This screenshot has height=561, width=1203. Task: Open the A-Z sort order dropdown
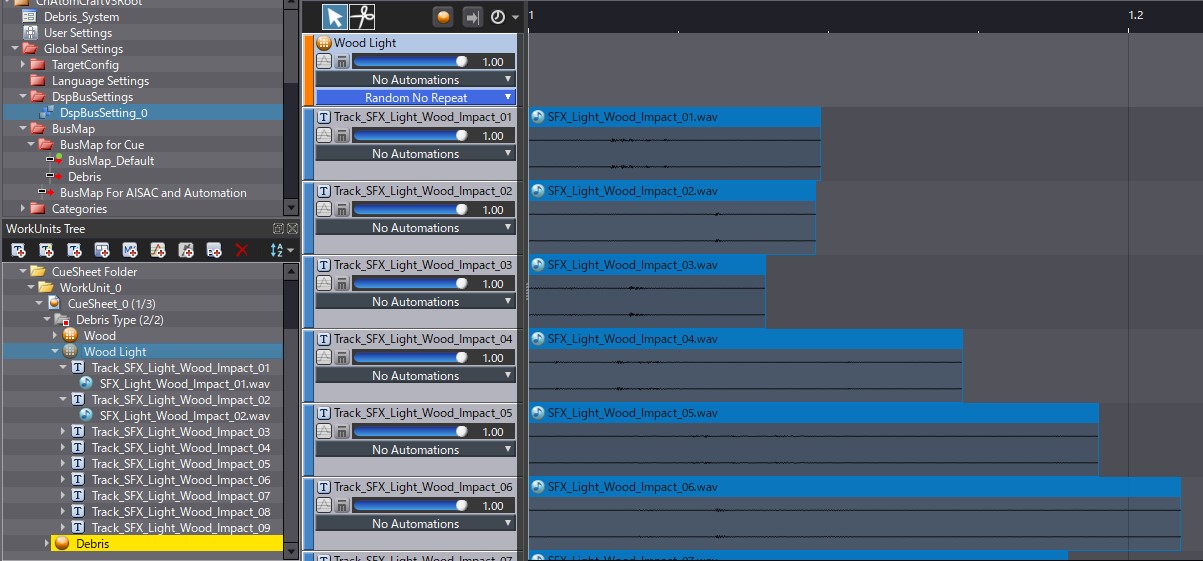(x=283, y=250)
